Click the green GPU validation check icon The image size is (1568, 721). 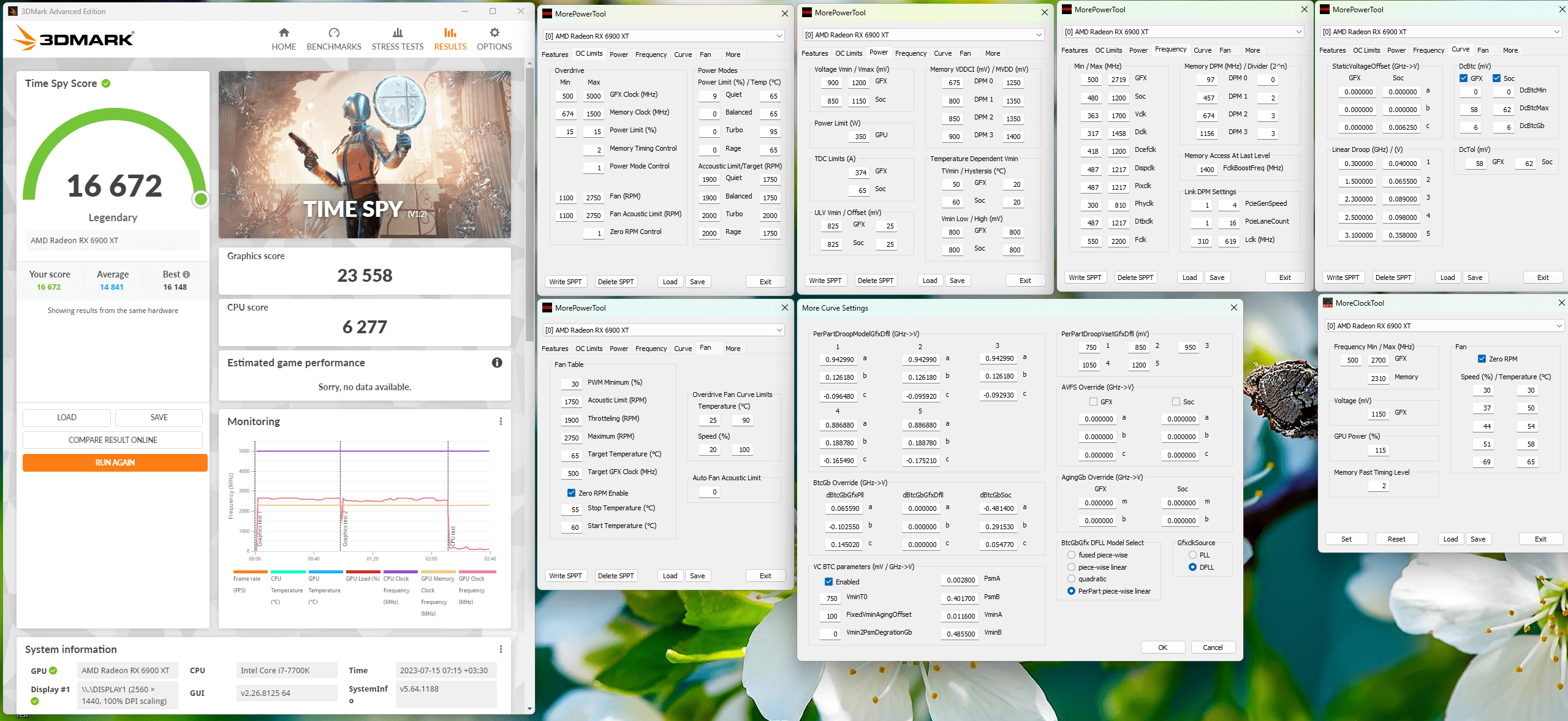(53, 671)
